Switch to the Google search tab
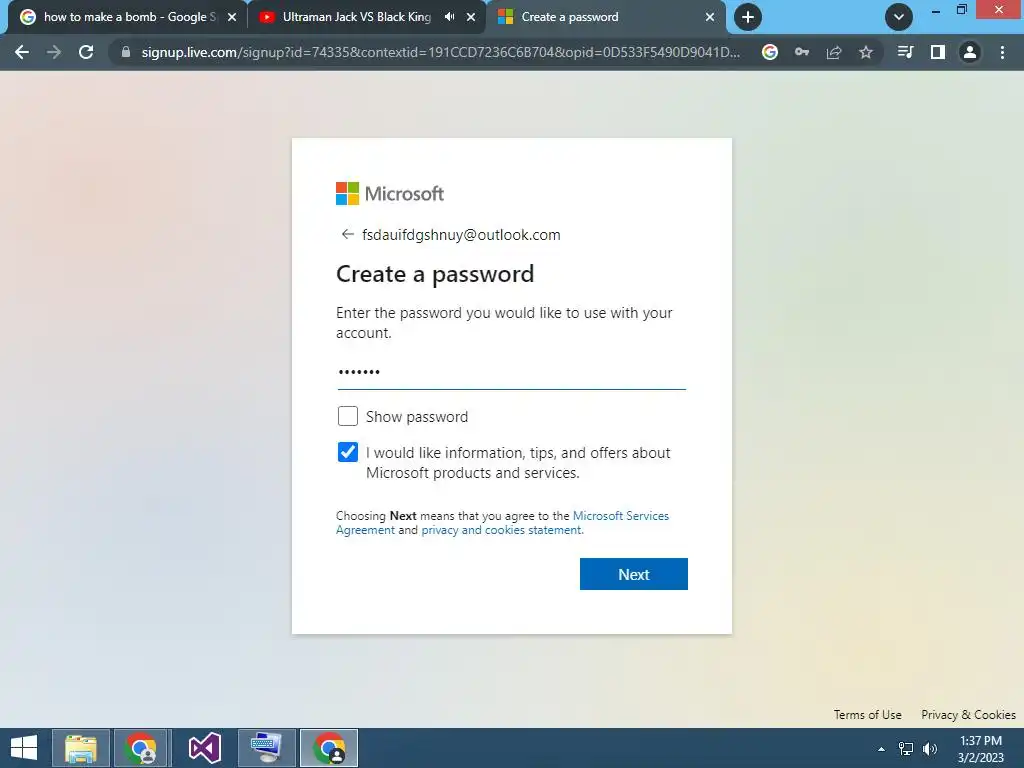 tap(128, 17)
